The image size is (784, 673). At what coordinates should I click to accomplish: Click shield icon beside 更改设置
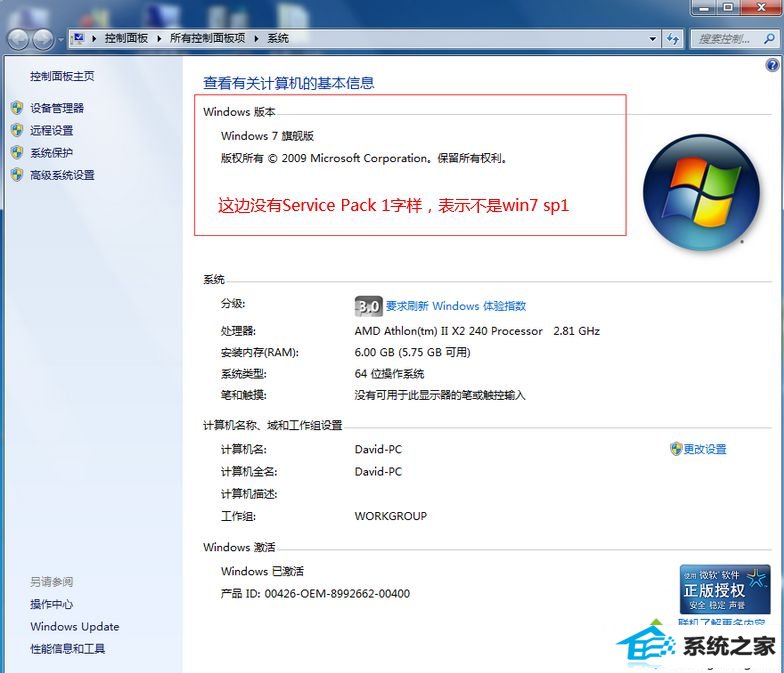[x=676, y=448]
